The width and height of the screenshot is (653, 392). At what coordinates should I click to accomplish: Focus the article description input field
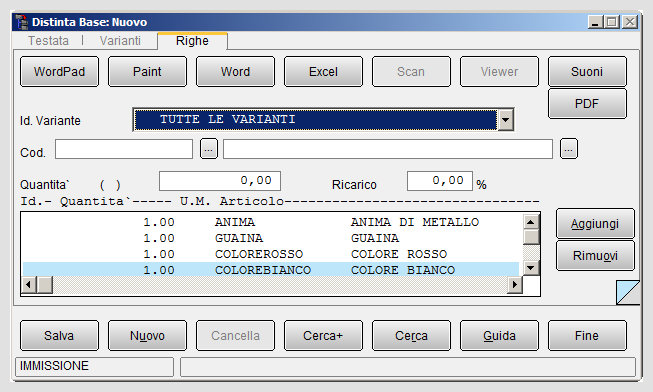point(388,149)
